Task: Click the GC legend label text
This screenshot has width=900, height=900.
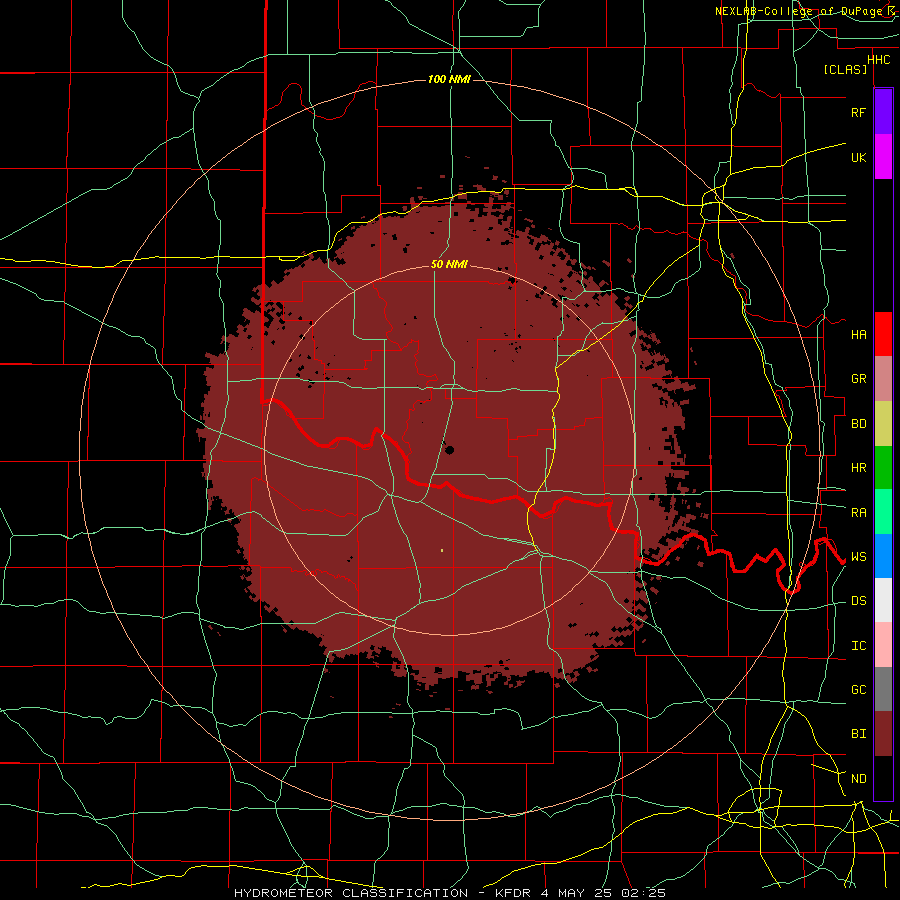Action: click(x=858, y=690)
